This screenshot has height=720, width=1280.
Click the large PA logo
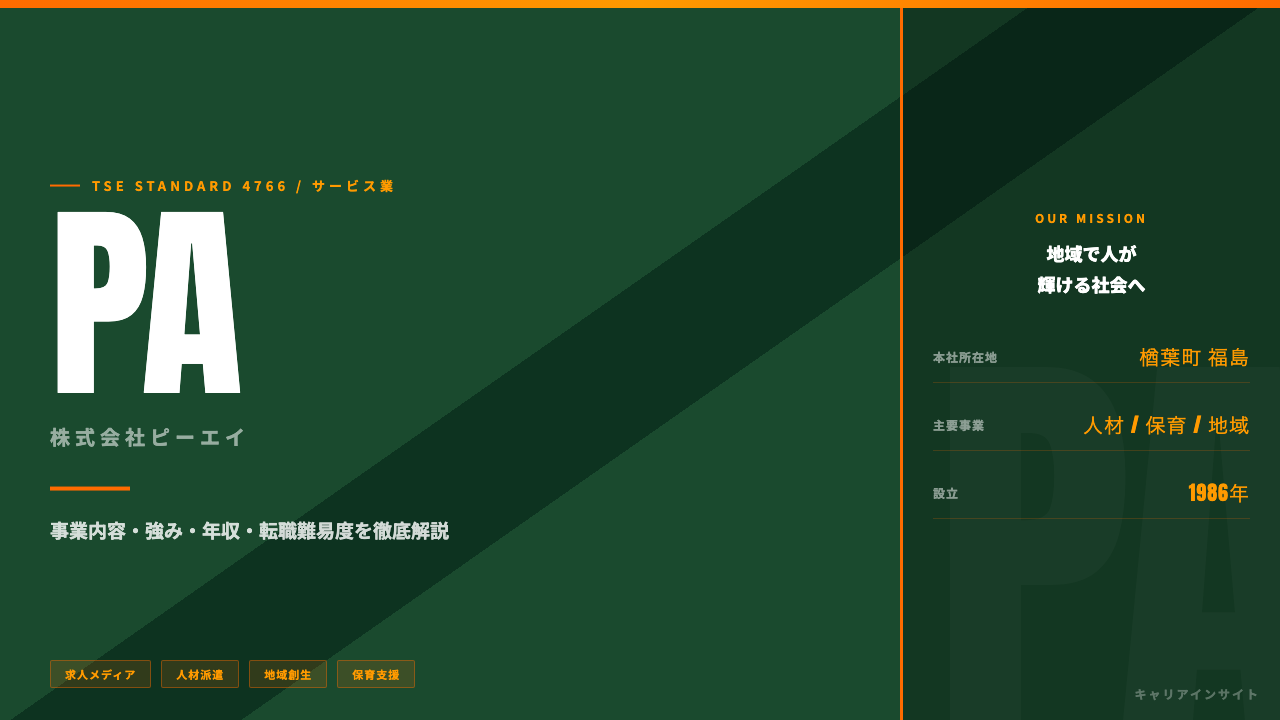click(148, 302)
